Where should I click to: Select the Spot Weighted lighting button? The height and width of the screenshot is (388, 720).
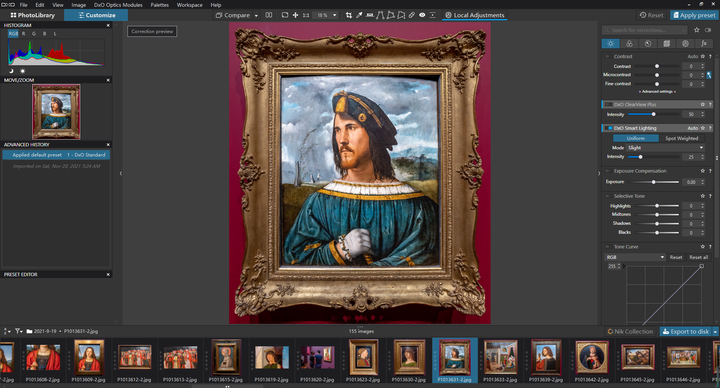pyautogui.click(x=681, y=138)
